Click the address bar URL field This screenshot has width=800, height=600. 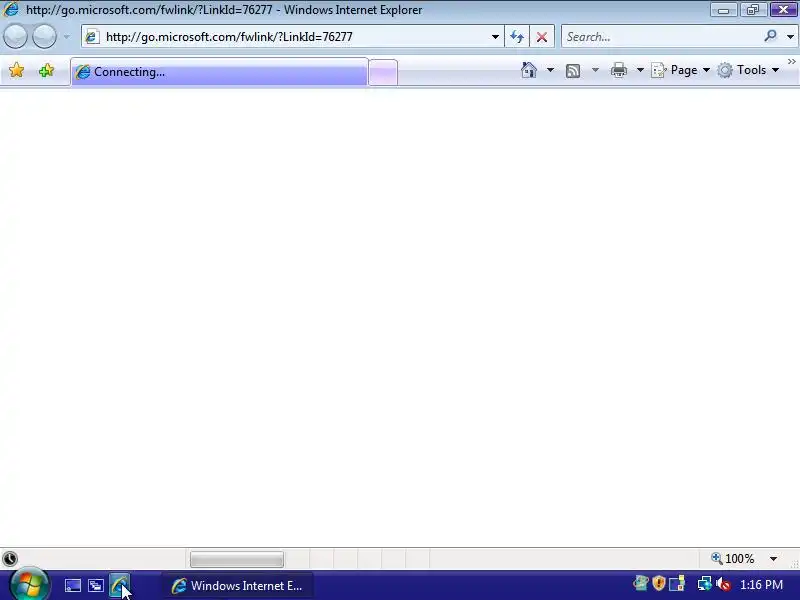pos(292,37)
